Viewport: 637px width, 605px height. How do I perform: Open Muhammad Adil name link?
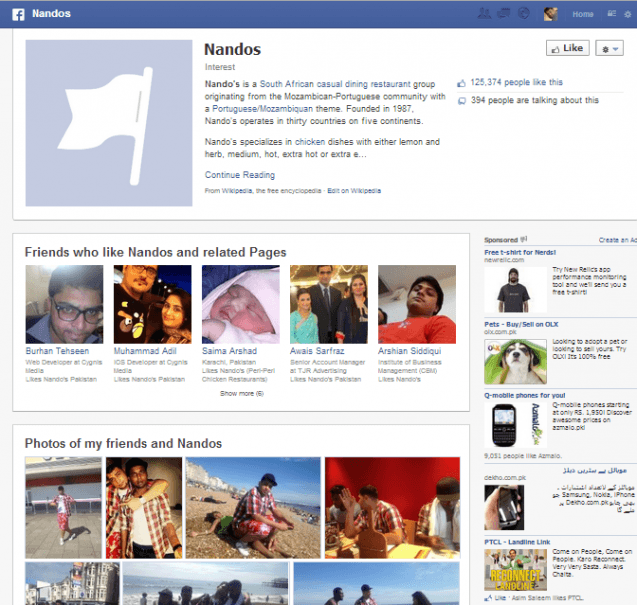(145, 351)
